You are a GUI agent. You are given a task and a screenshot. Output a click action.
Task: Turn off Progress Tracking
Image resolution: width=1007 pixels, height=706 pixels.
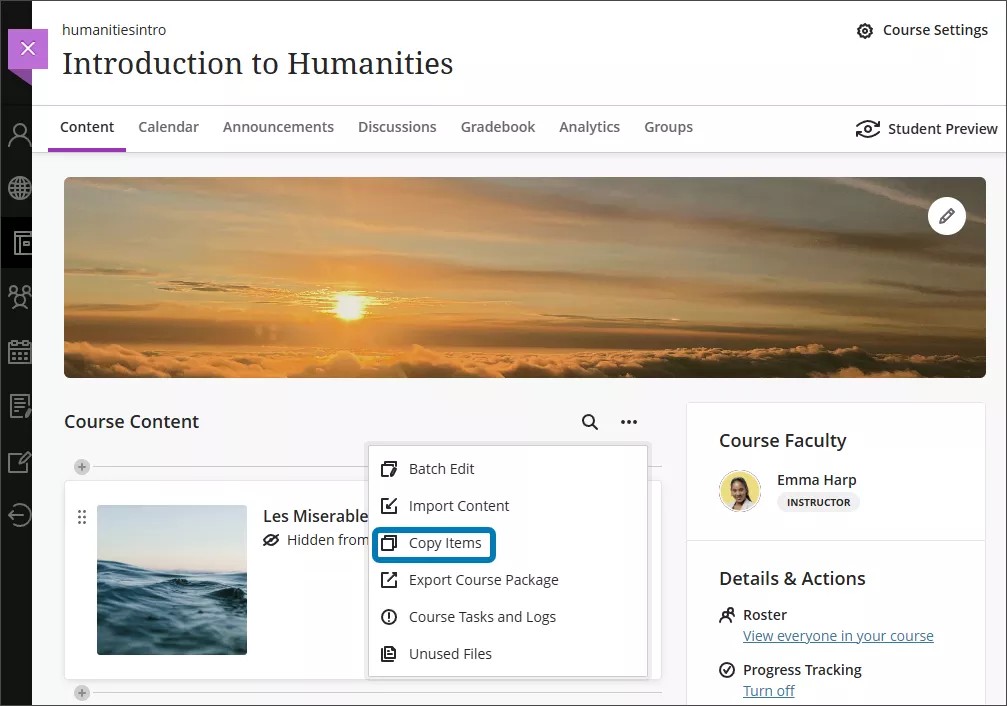point(768,690)
